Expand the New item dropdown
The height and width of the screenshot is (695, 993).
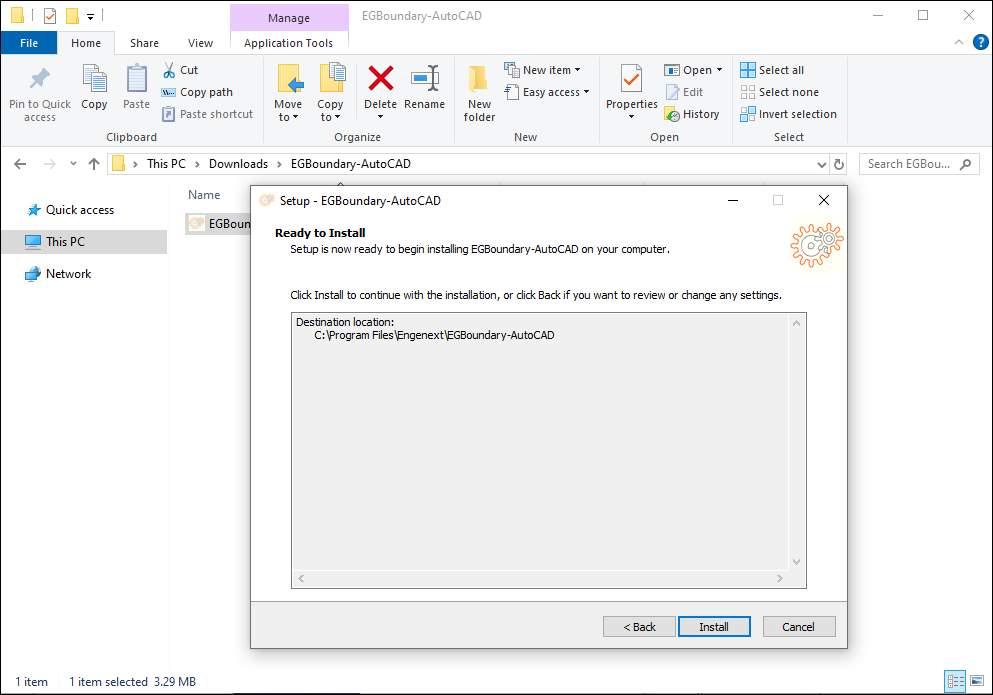[577, 70]
